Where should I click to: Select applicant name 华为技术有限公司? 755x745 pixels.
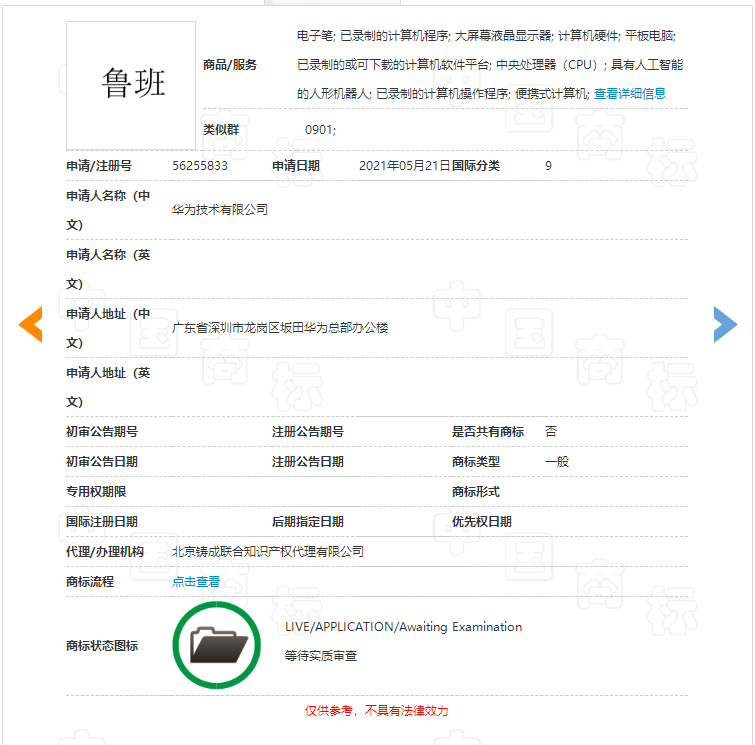pyautogui.click(x=220, y=209)
